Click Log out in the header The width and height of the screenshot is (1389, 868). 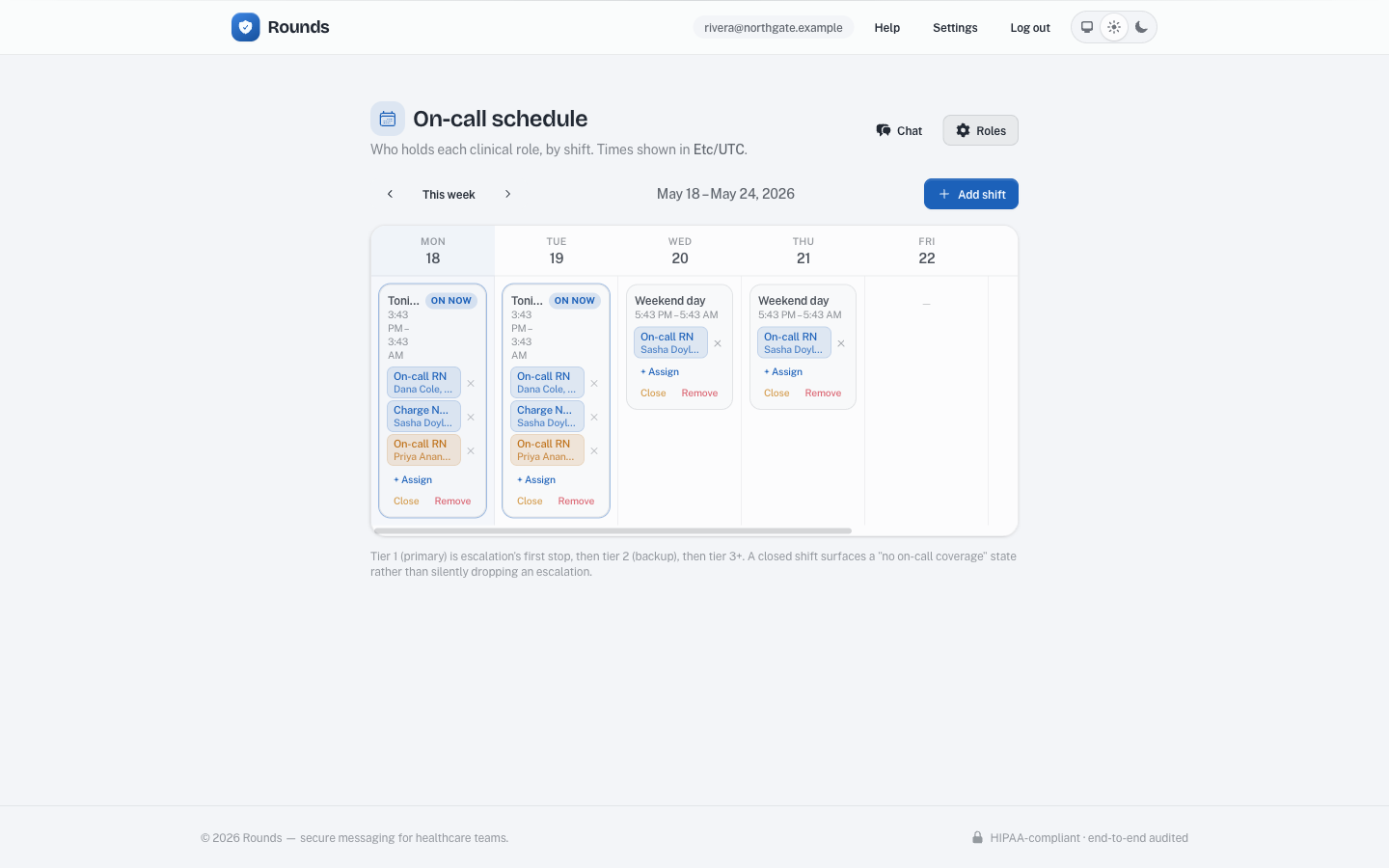pyautogui.click(x=1030, y=27)
